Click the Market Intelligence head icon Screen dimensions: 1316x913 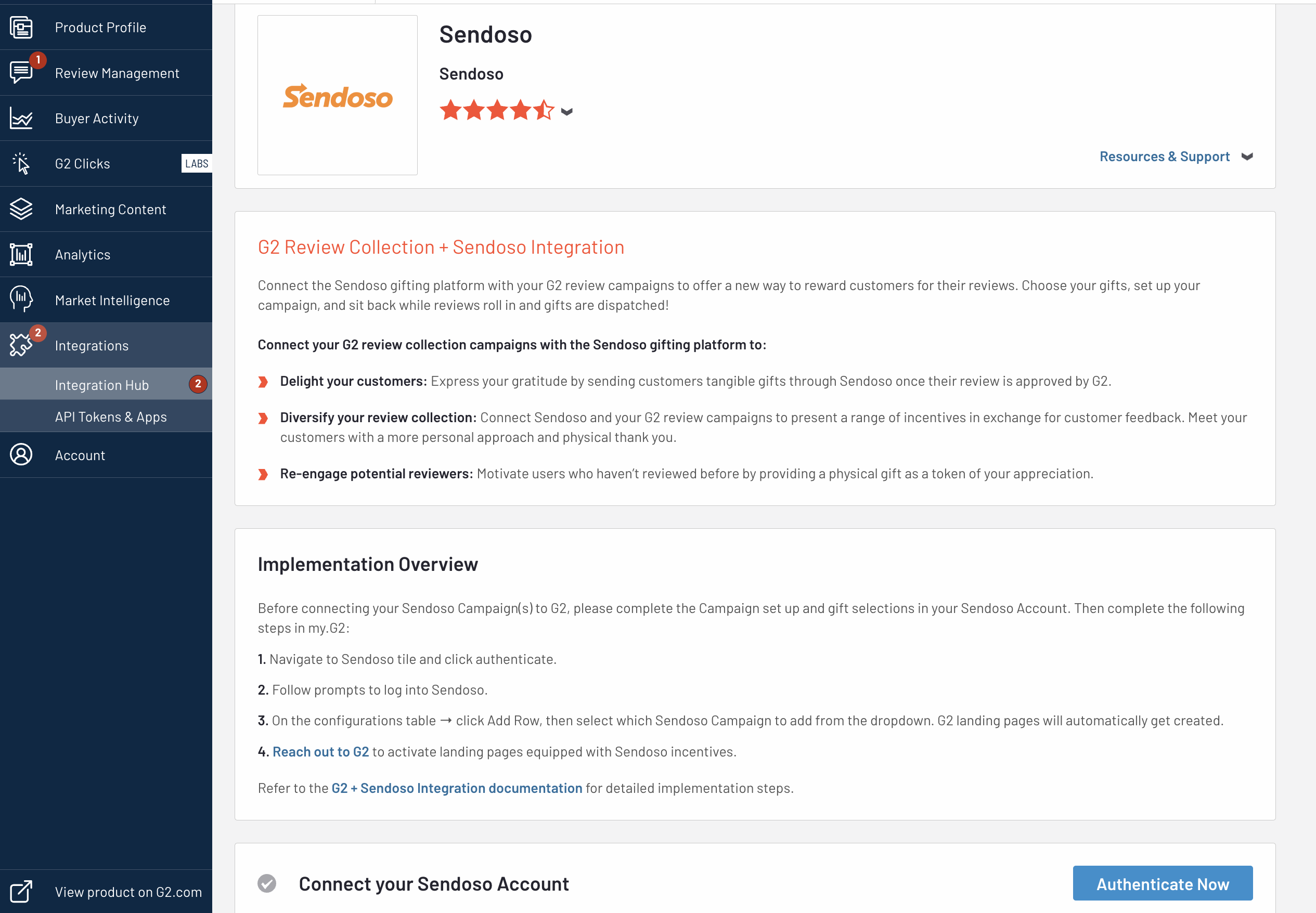click(21, 300)
